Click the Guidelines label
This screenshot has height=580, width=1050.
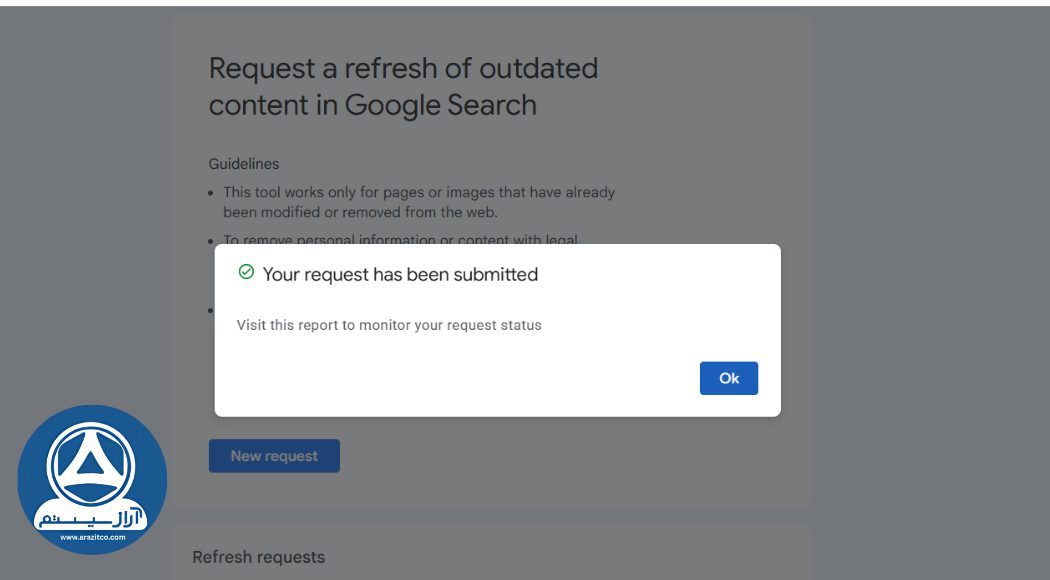[x=244, y=163]
